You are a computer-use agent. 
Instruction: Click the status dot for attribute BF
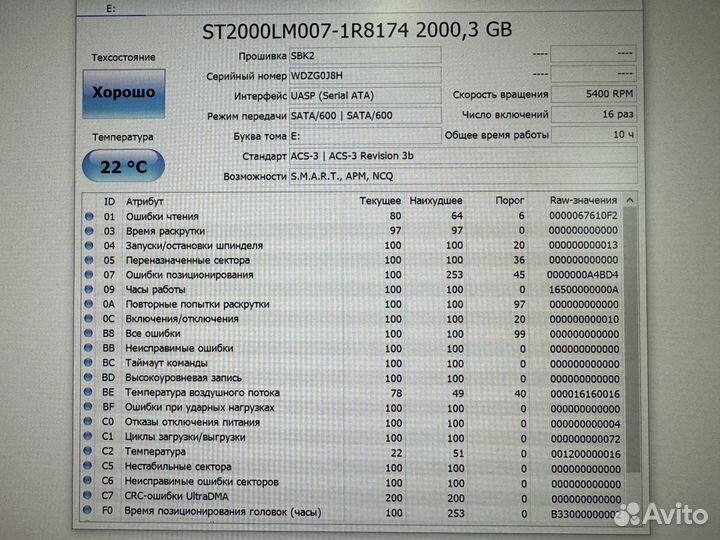(88, 407)
